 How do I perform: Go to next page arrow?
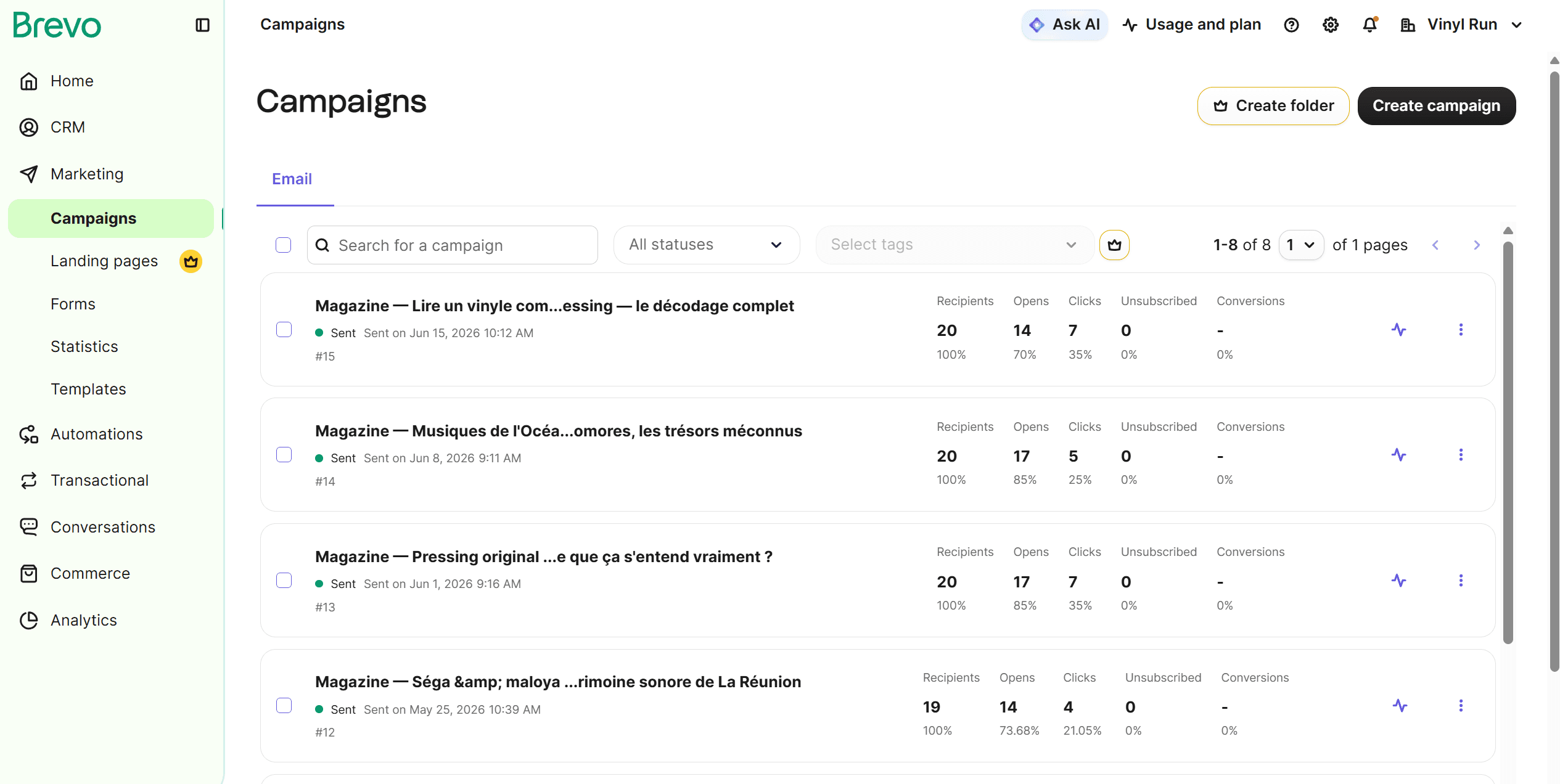pyautogui.click(x=1477, y=245)
